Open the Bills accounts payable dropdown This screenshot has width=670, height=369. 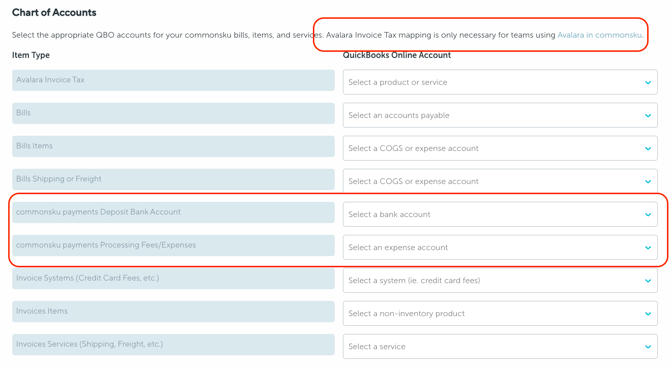click(500, 115)
